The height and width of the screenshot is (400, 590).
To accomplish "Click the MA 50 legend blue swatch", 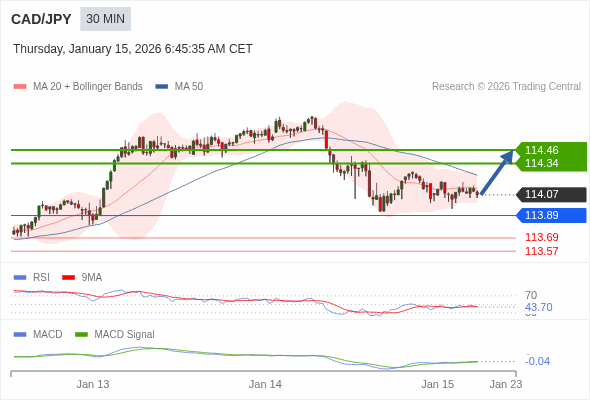I will tap(162, 87).
